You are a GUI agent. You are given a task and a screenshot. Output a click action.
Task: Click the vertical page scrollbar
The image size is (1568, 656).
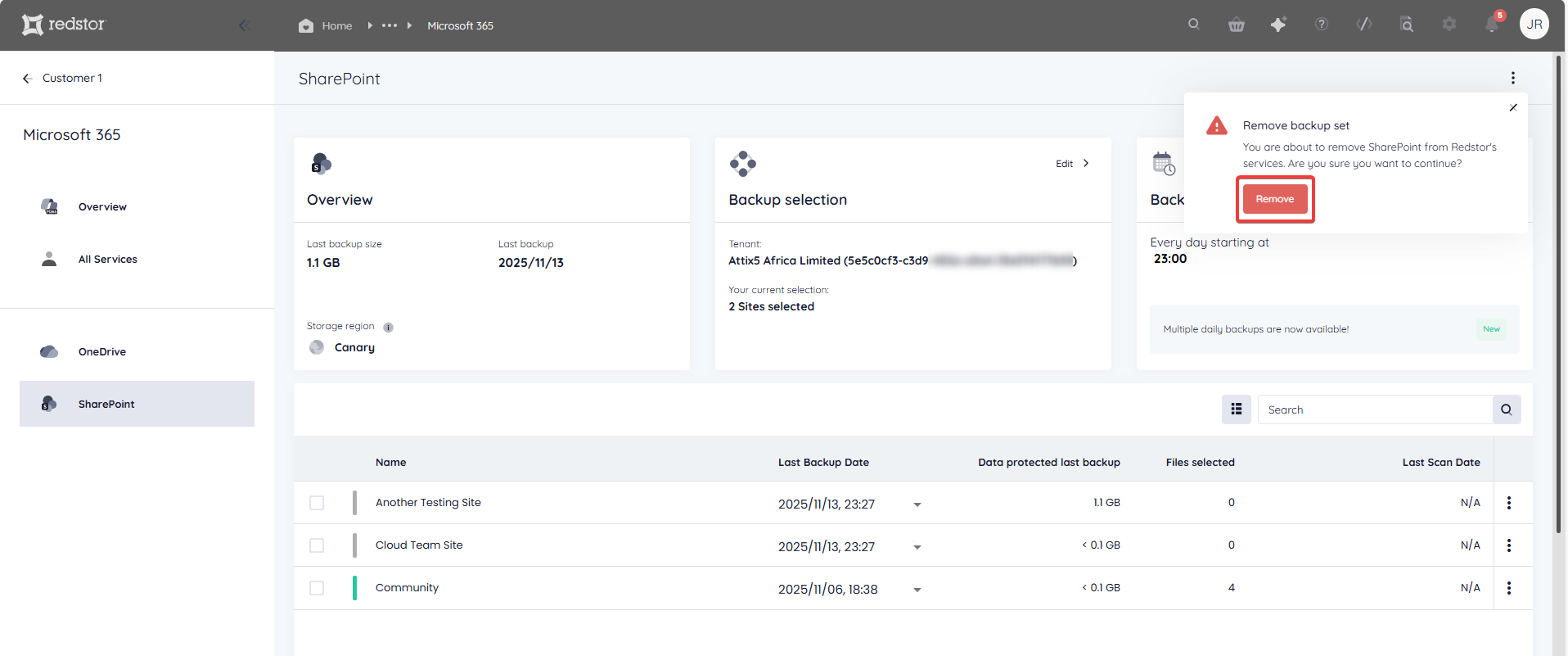1559,295
